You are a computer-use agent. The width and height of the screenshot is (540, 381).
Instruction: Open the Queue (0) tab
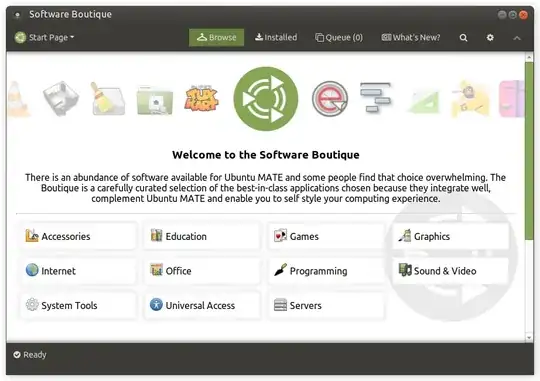point(339,37)
